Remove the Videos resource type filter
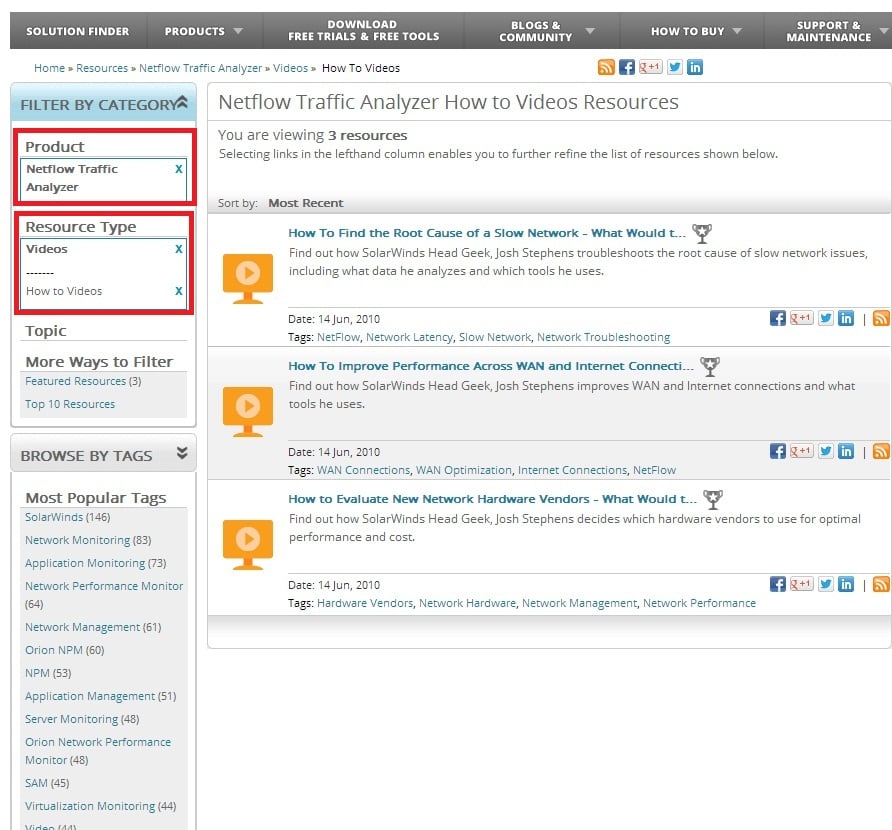This screenshot has height=830, width=892. (x=179, y=249)
